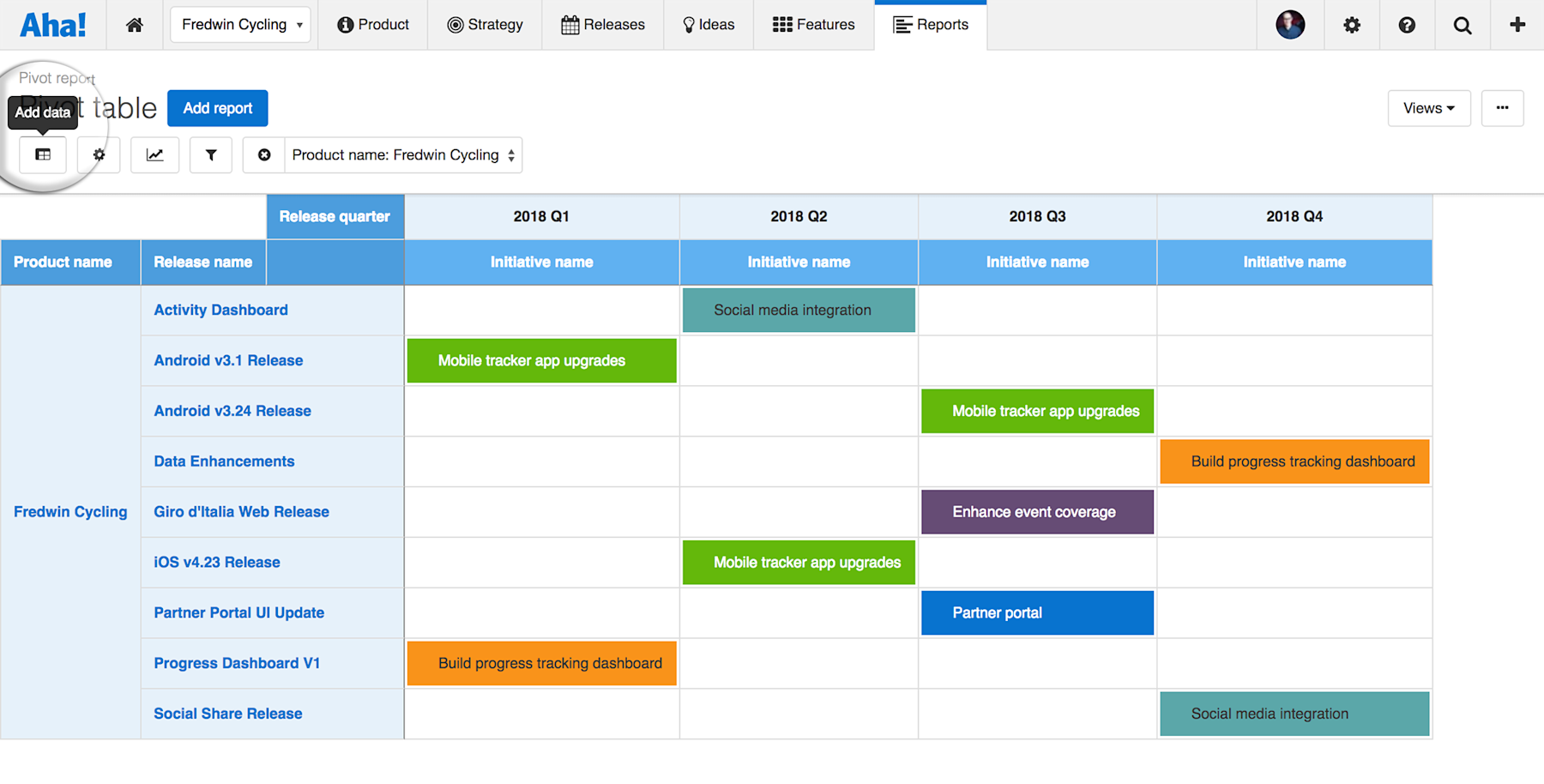Open the Ideas section

tap(708, 25)
